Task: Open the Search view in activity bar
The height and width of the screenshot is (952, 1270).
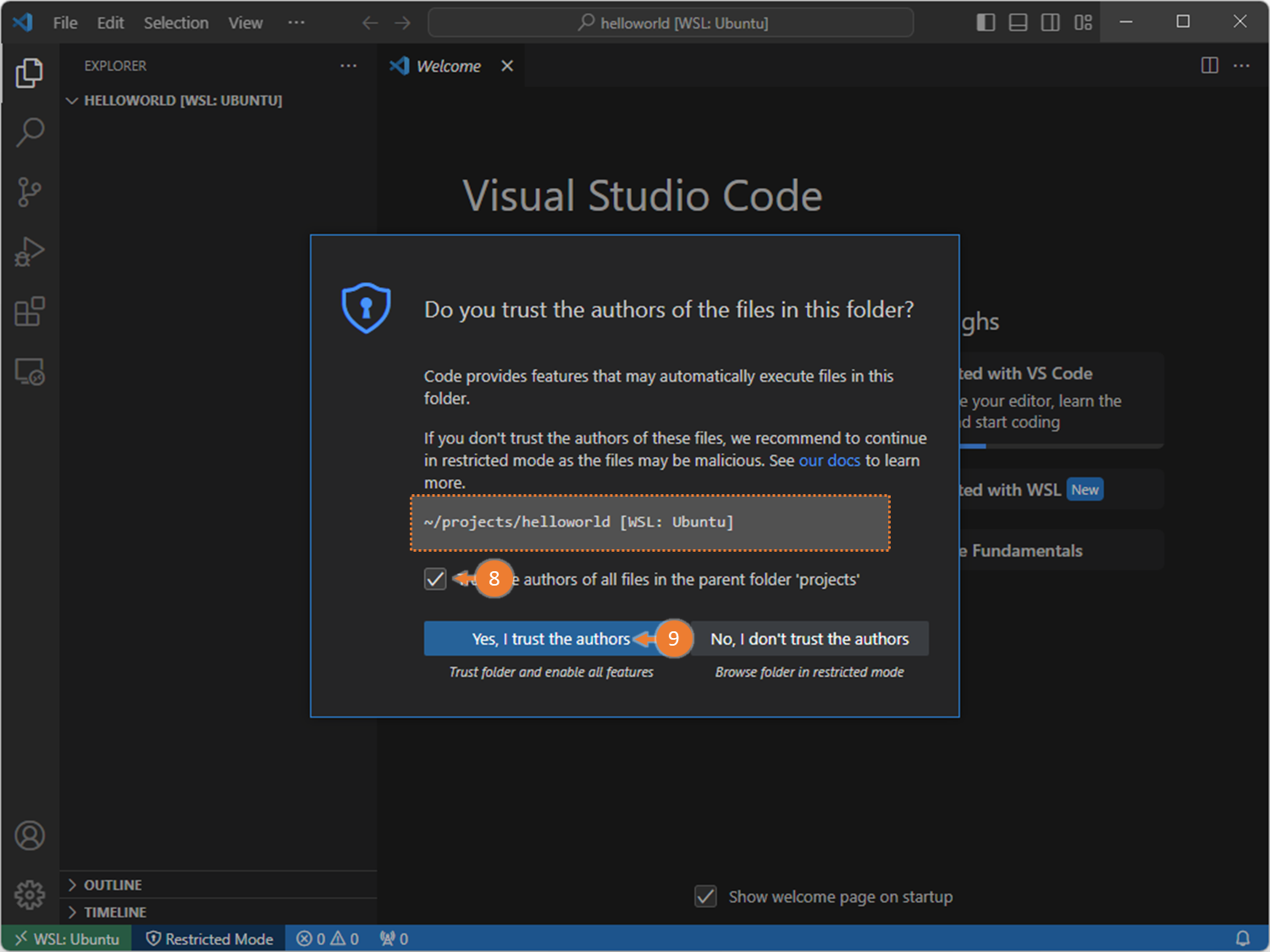Action: (30, 132)
